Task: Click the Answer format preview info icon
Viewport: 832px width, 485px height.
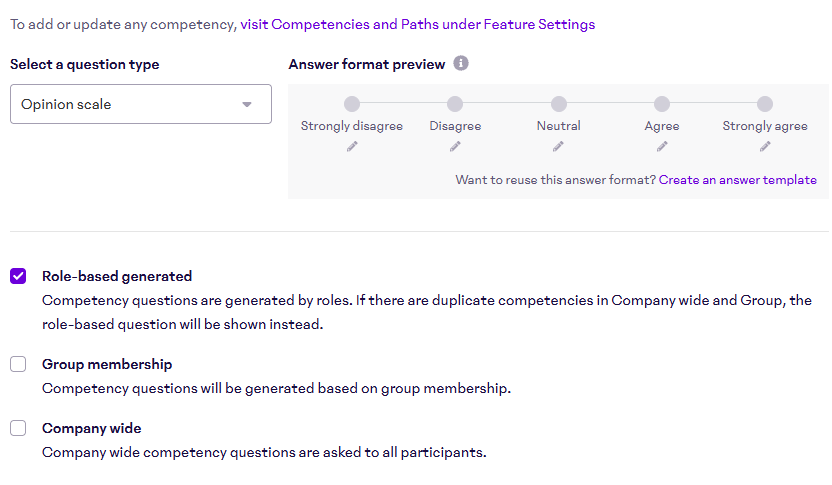Action: [x=461, y=64]
